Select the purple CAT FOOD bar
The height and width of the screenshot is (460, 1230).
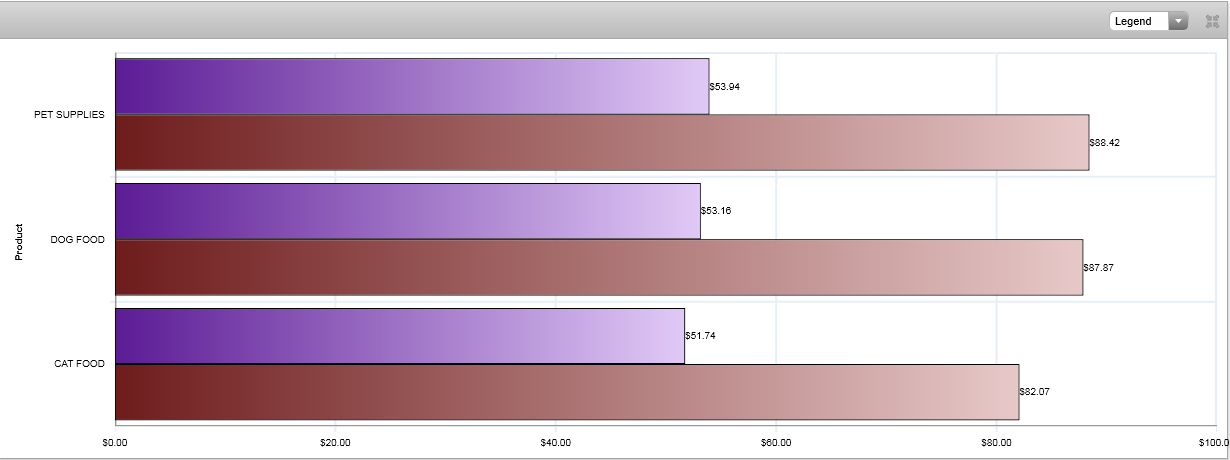400,336
